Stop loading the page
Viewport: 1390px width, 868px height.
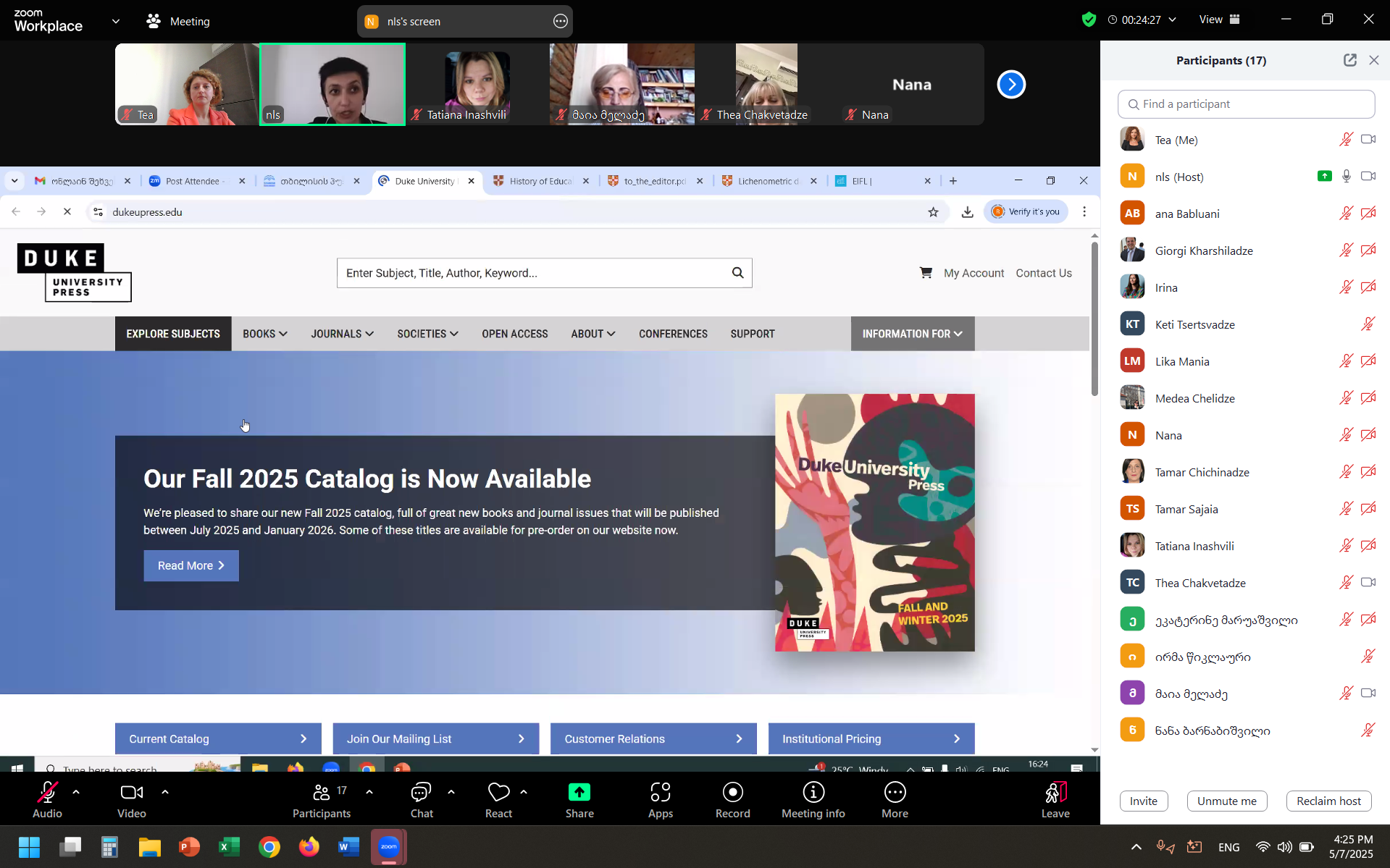tap(67, 212)
